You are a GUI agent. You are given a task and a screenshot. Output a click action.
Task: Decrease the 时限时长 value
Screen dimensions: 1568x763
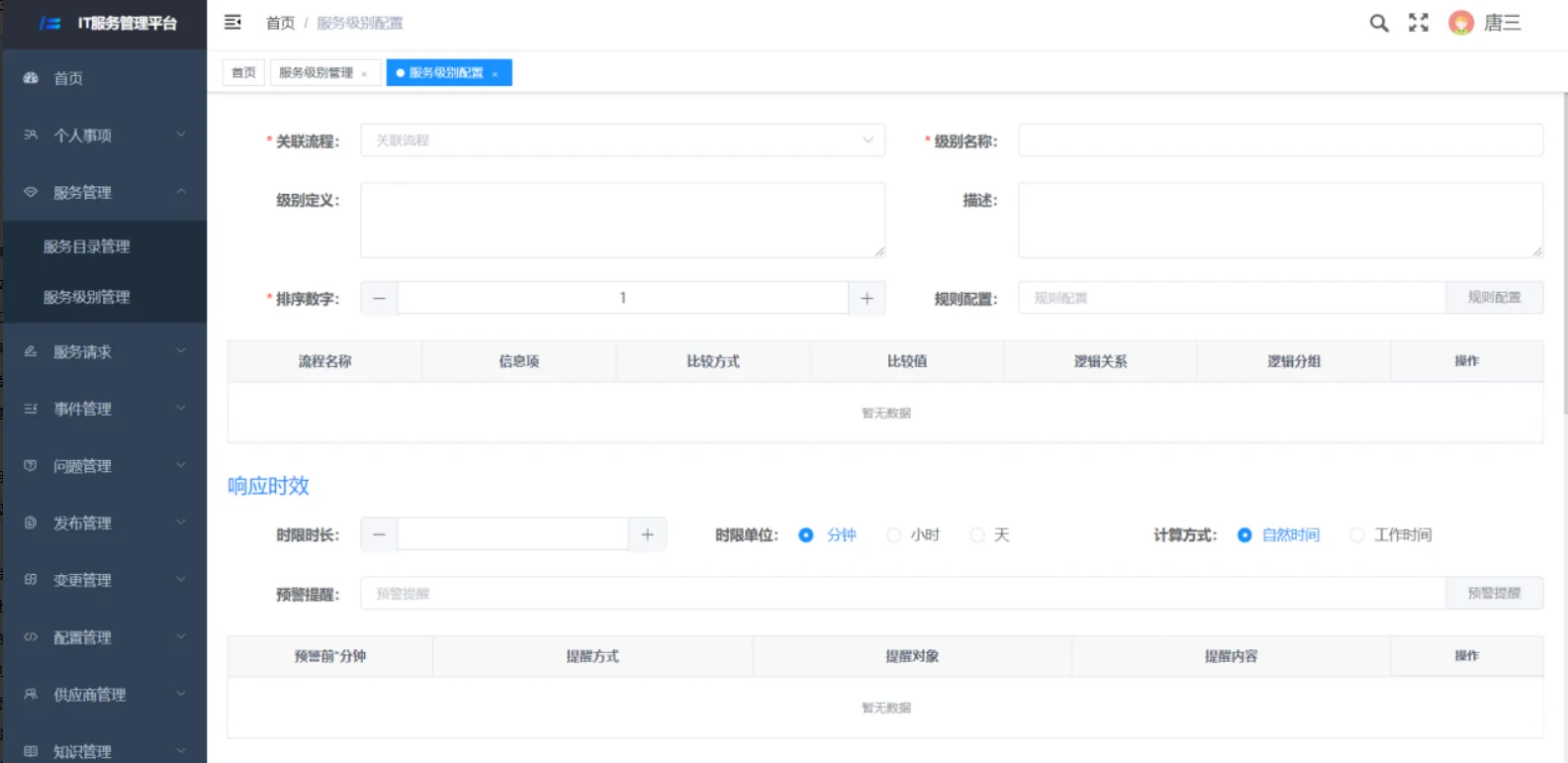[x=379, y=534]
